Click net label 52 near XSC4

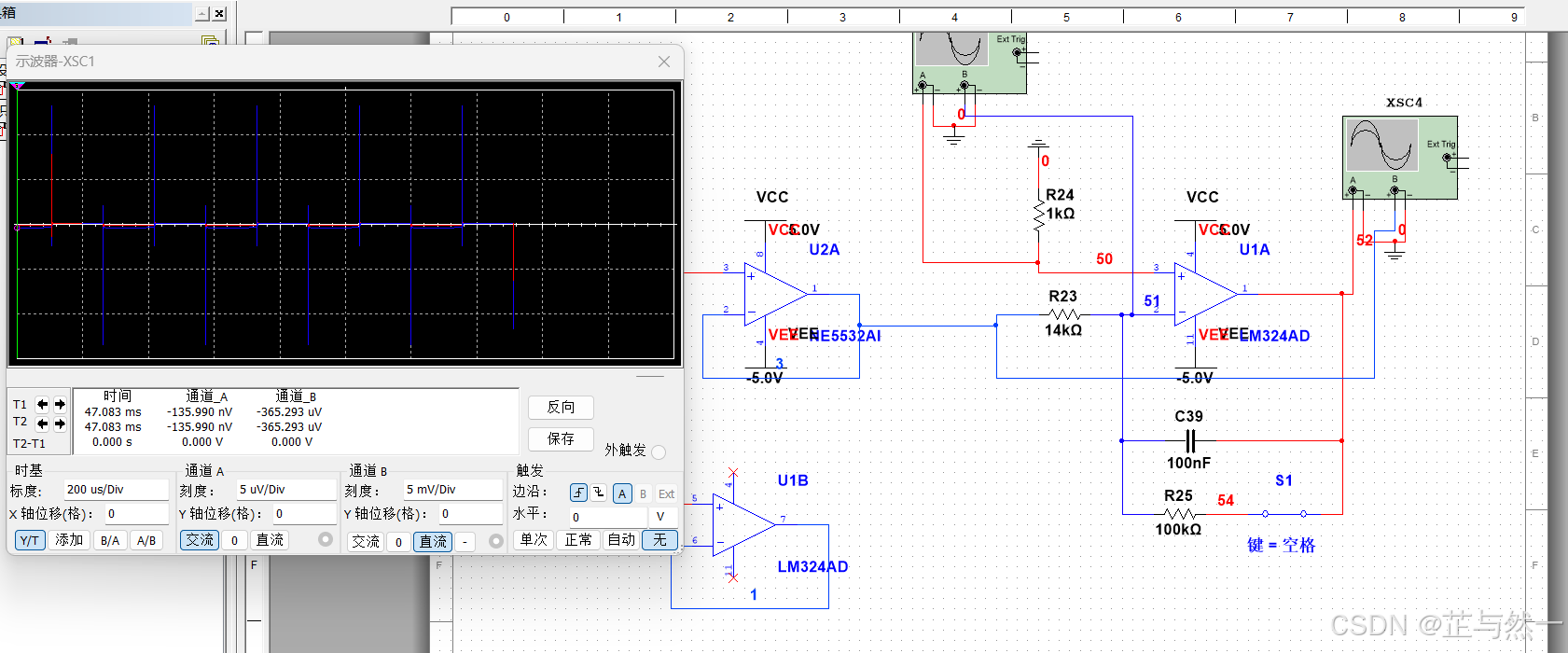click(x=1365, y=241)
